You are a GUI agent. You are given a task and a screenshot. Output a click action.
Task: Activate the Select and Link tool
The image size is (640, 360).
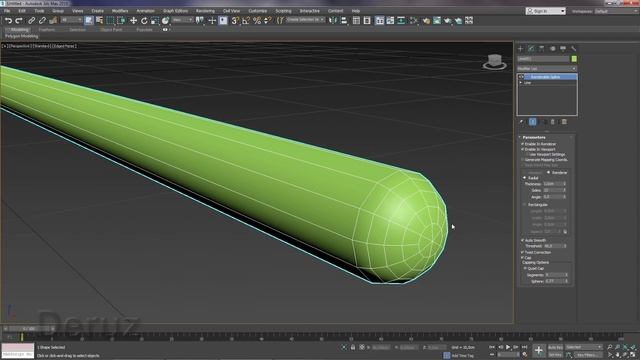pos(31,20)
